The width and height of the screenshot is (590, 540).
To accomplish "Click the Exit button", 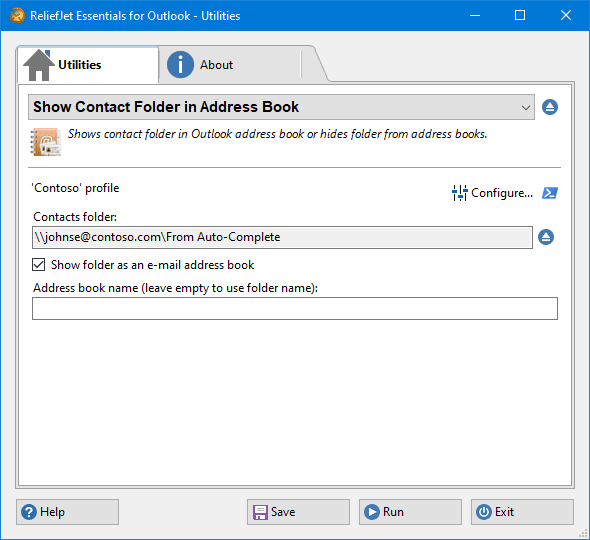I will pos(522,512).
